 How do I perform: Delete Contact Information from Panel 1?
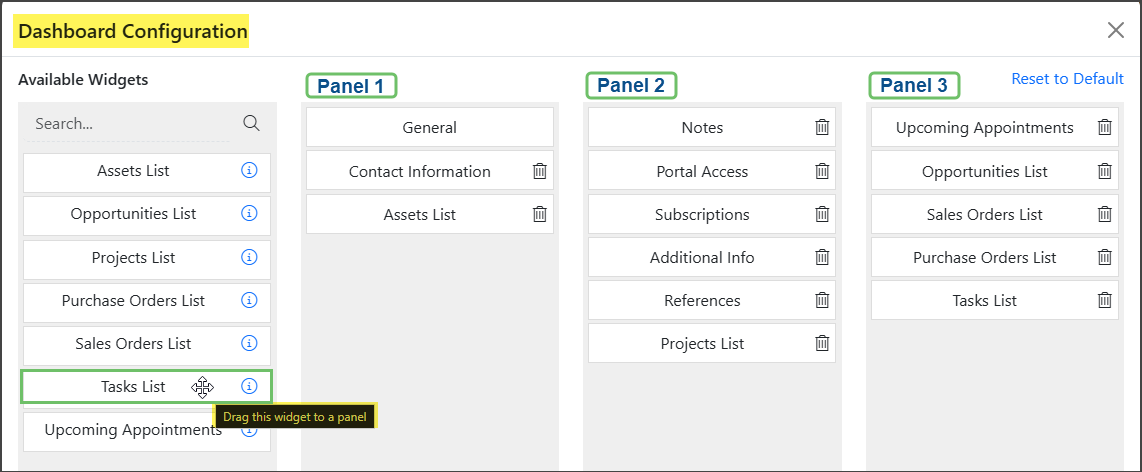(540, 171)
